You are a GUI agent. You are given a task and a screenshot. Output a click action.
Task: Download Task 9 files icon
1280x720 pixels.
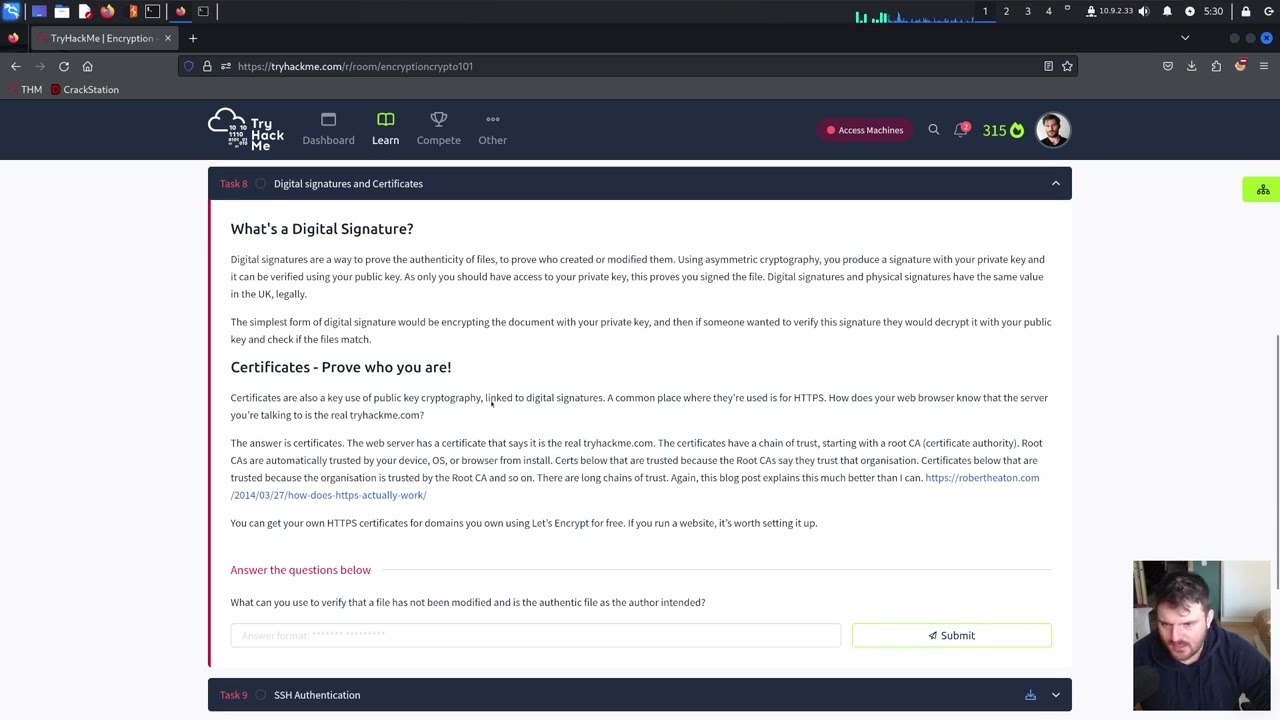pos(1030,695)
